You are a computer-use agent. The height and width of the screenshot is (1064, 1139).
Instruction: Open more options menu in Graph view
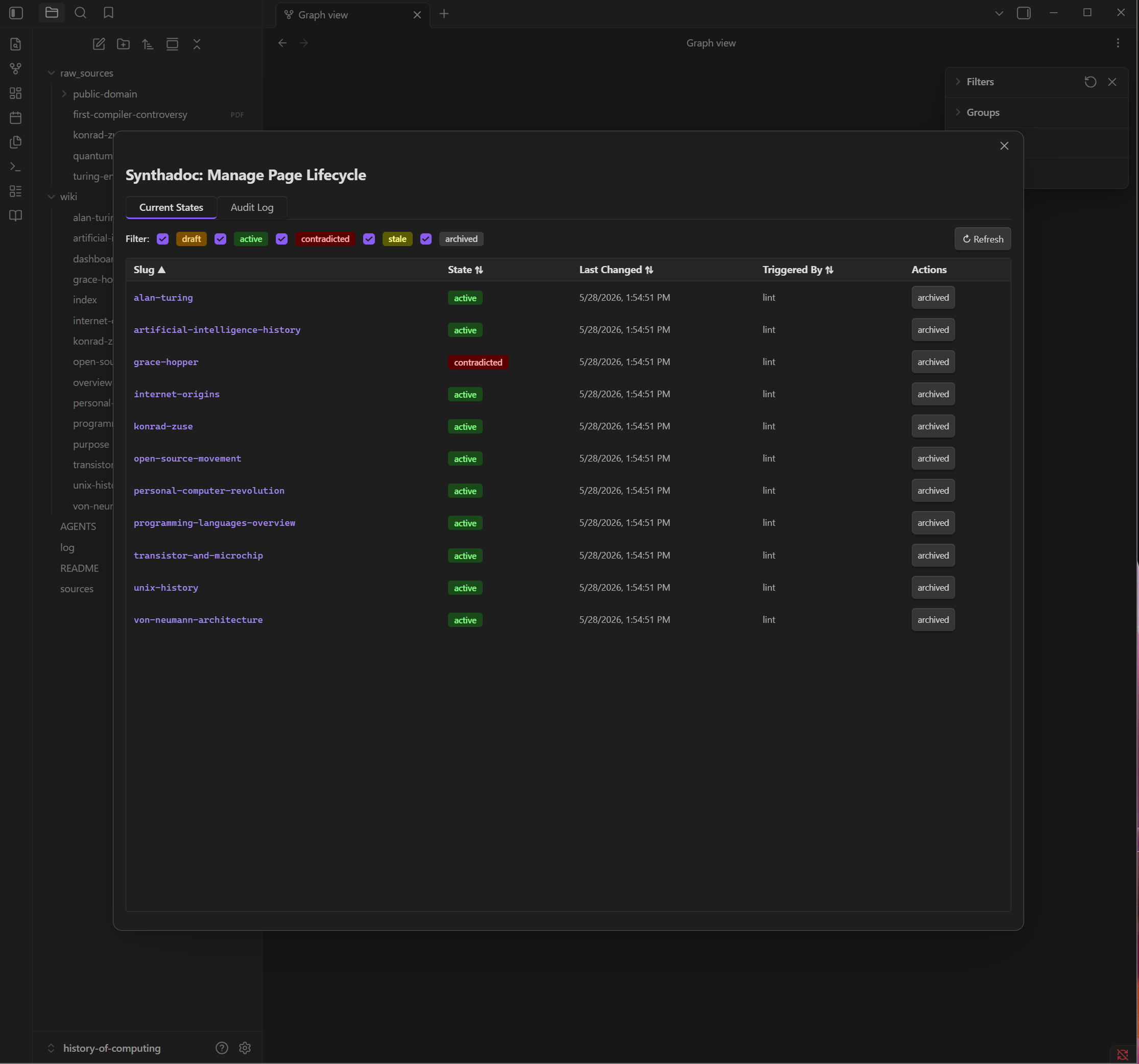[x=1118, y=43]
